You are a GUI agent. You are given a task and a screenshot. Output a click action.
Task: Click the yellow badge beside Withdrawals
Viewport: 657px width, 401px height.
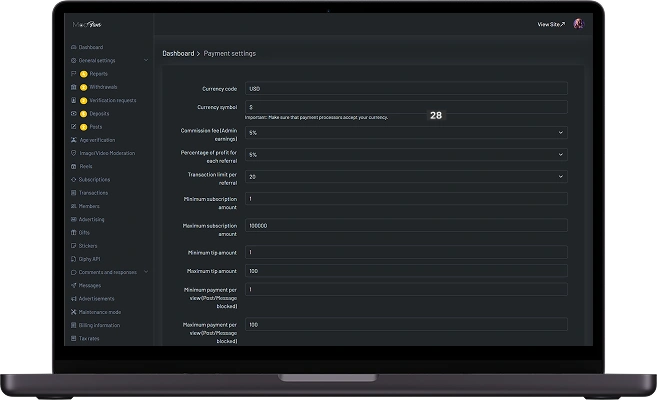click(83, 88)
